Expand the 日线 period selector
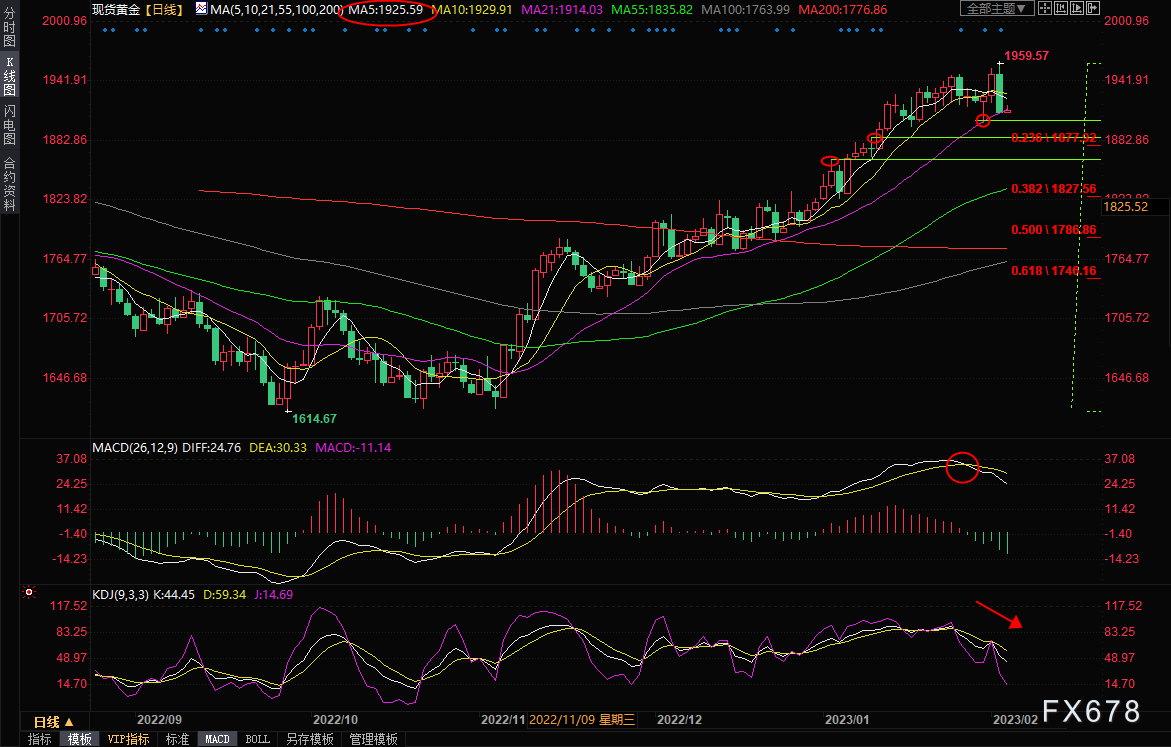Screen dimensions: 1171x747 pyautogui.click(x=53, y=721)
